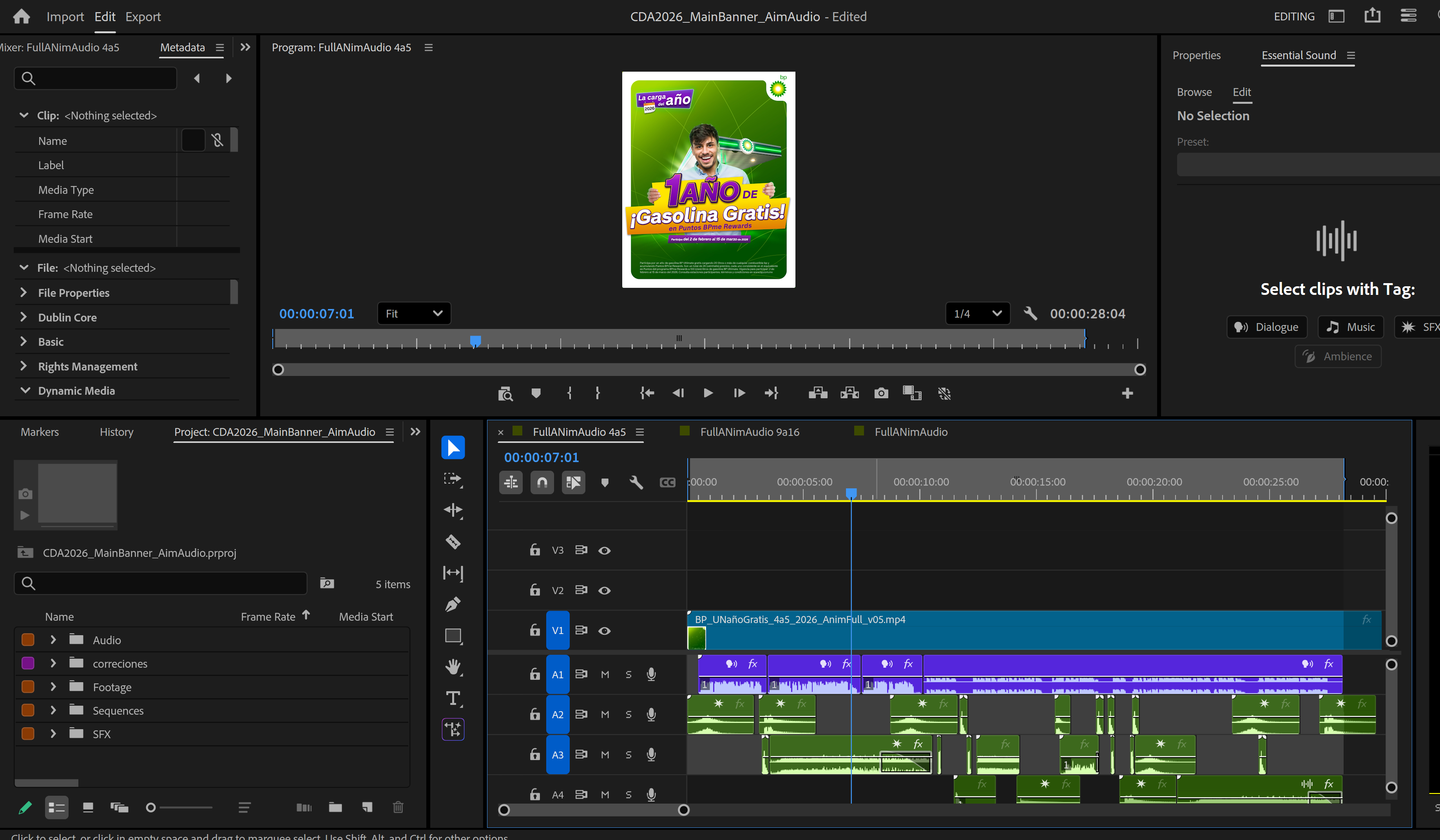Mute the A2 audio track
This screenshot has width=1440, height=840.
pyautogui.click(x=605, y=714)
